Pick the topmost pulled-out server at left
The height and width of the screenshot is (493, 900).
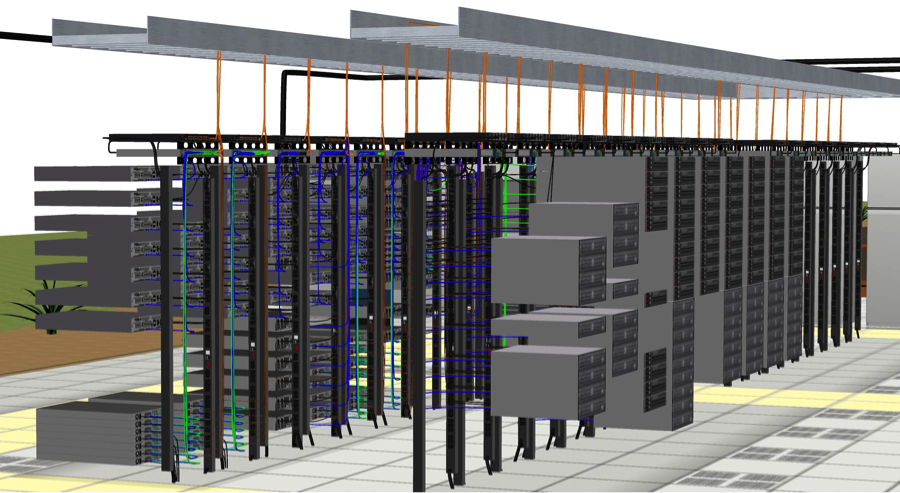point(96,173)
